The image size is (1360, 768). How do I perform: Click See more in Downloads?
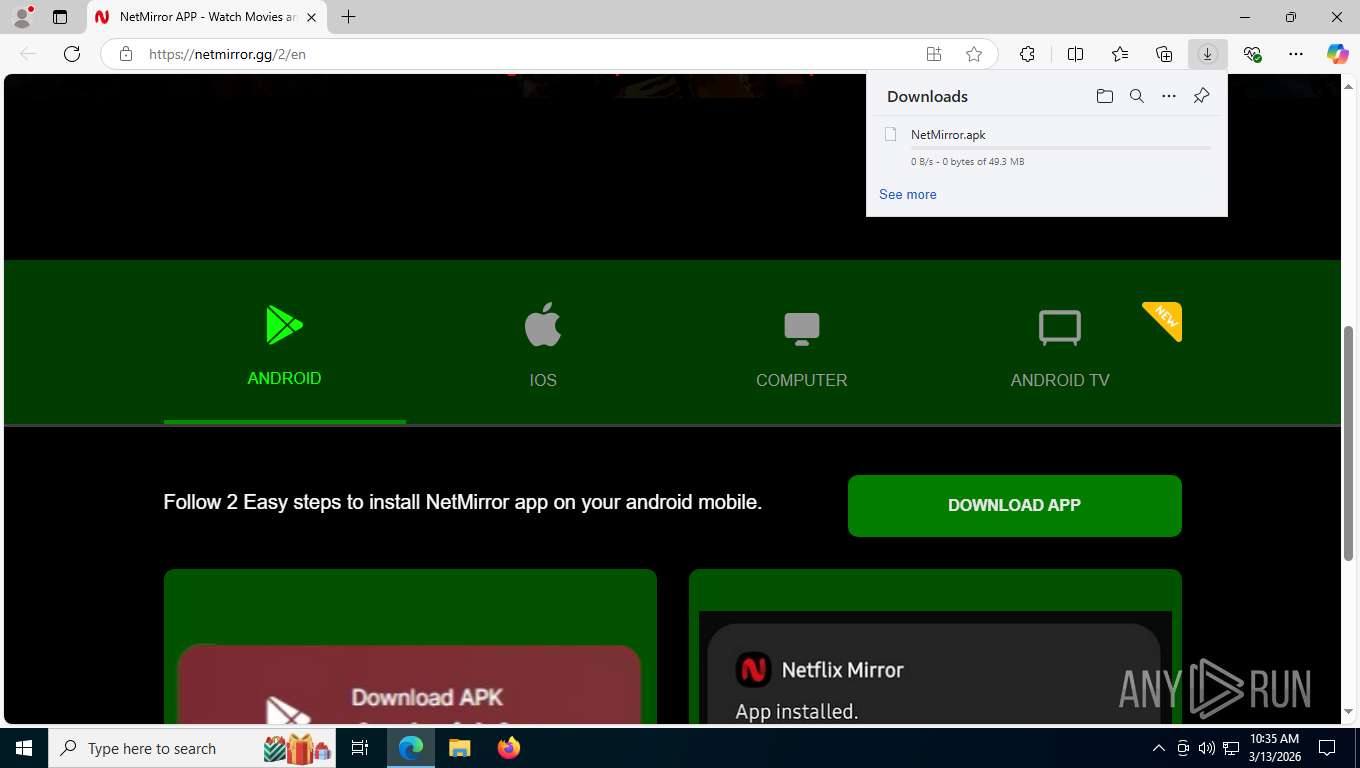pyautogui.click(x=908, y=194)
